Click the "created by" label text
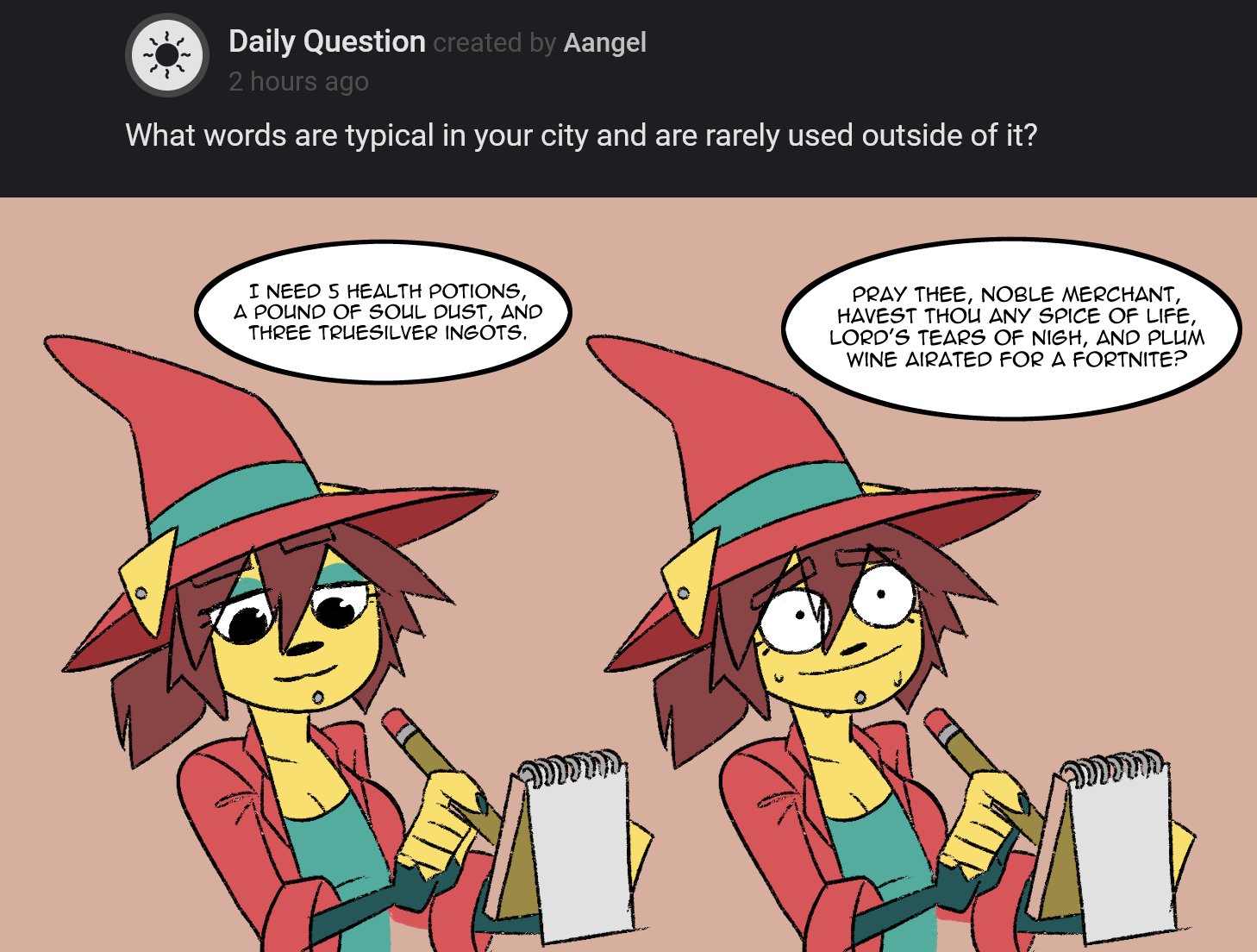Screen dimensions: 1257x952 [494, 42]
